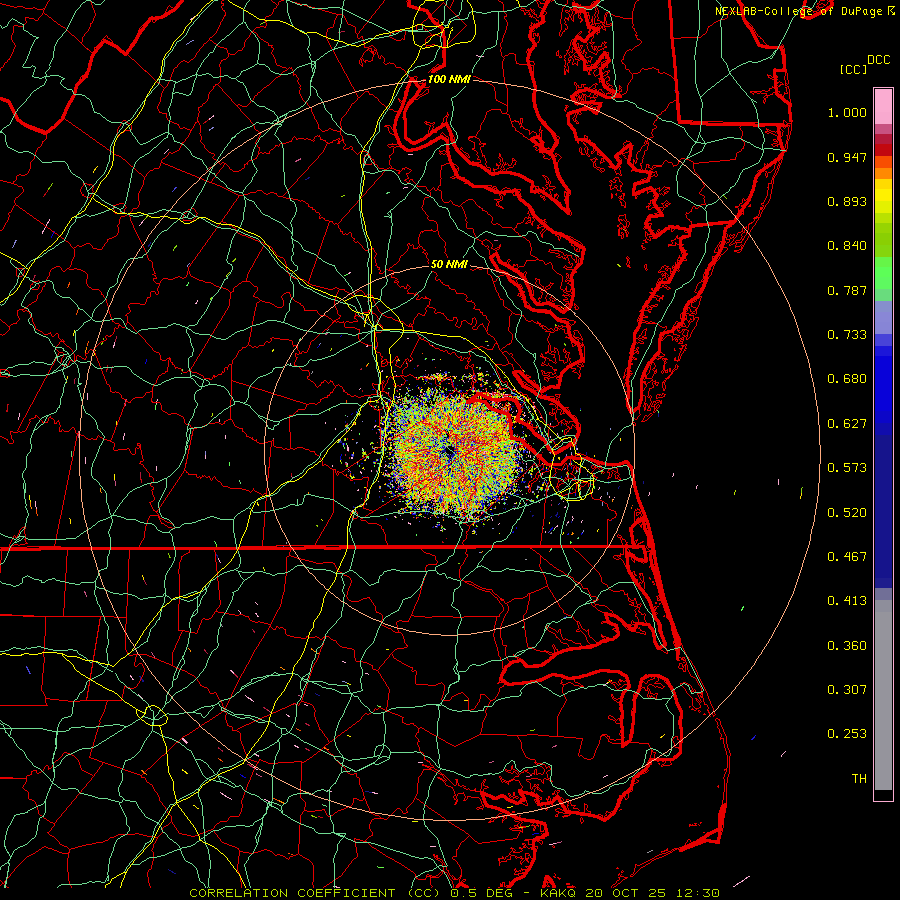900x900 pixels.
Task: Click the bright green segment of the color bar
Action: pyautogui.click(x=883, y=273)
